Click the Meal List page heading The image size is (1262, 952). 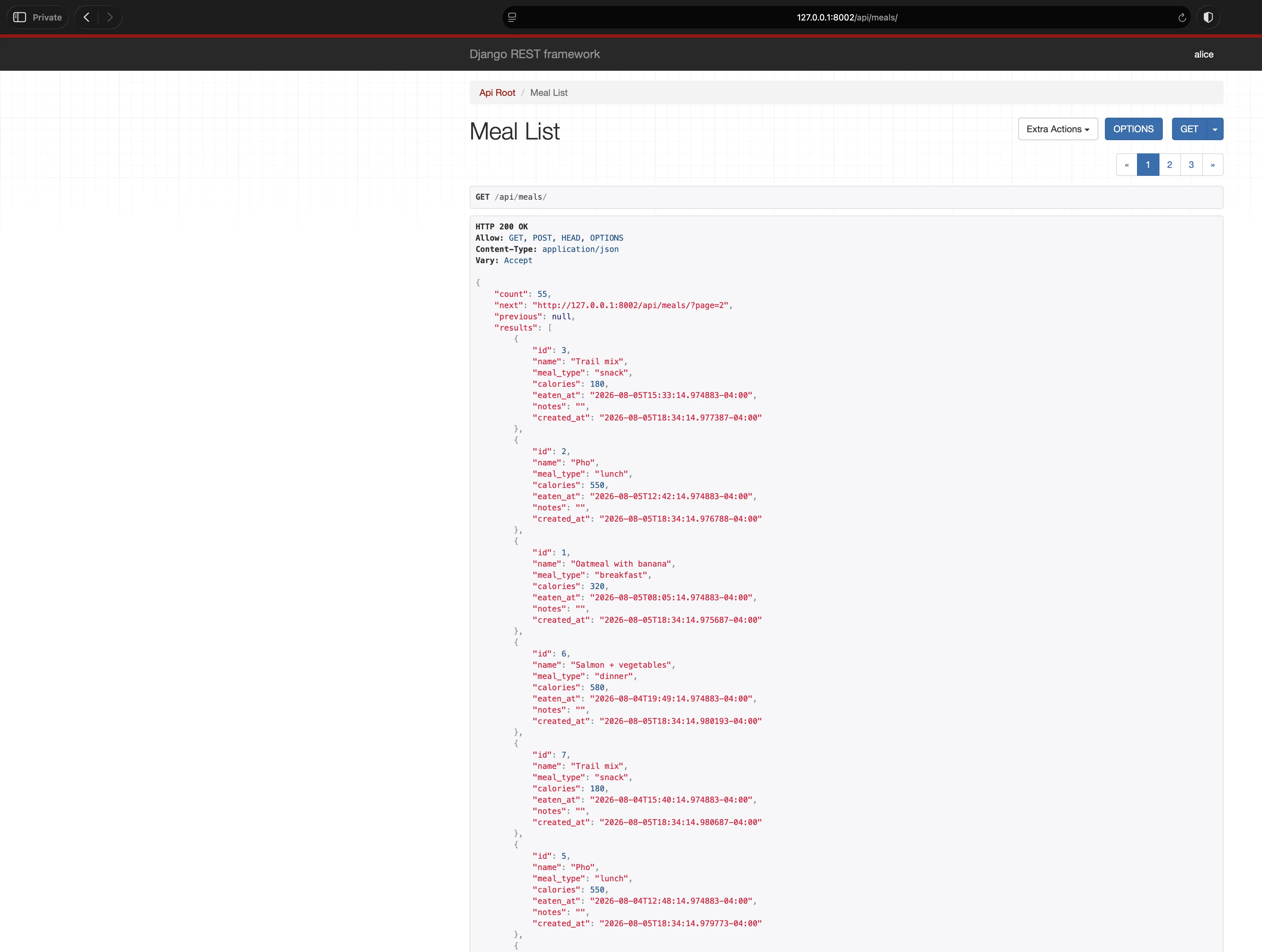coord(515,132)
